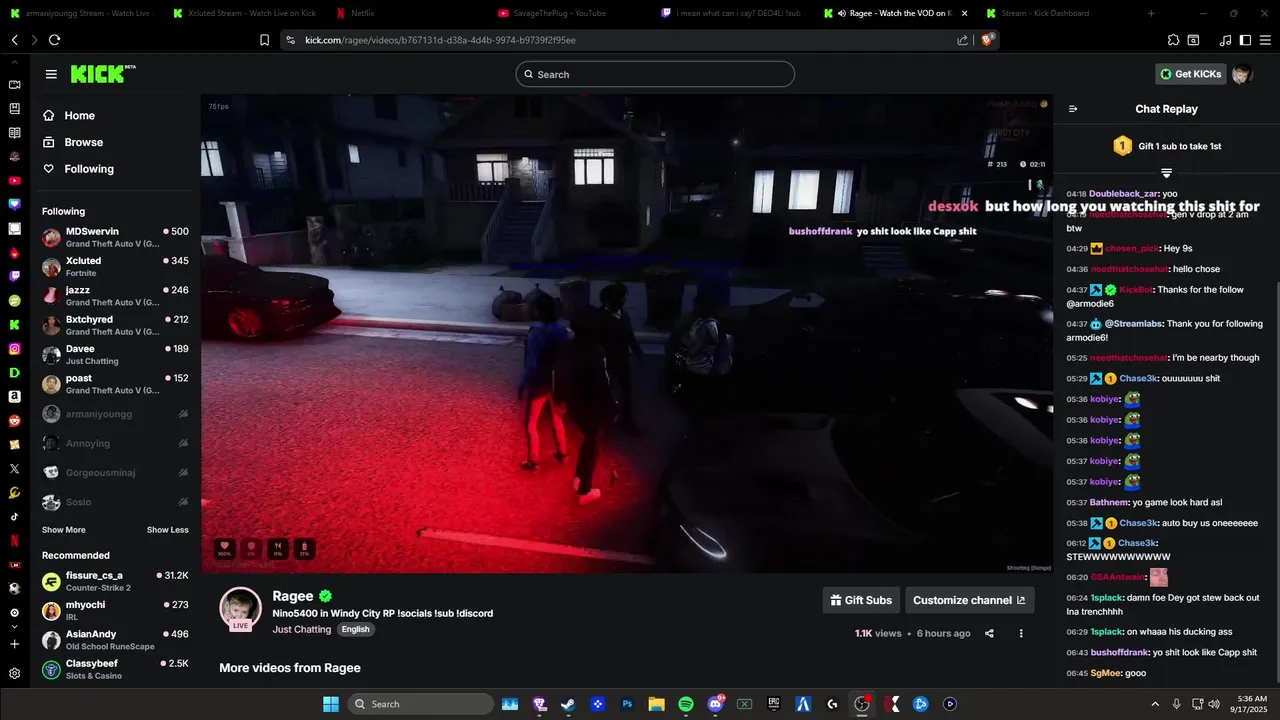Click the browser reload button
The width and height of the screenshot is (1280, 720).
pyautogui.click(x=54, y=40)
